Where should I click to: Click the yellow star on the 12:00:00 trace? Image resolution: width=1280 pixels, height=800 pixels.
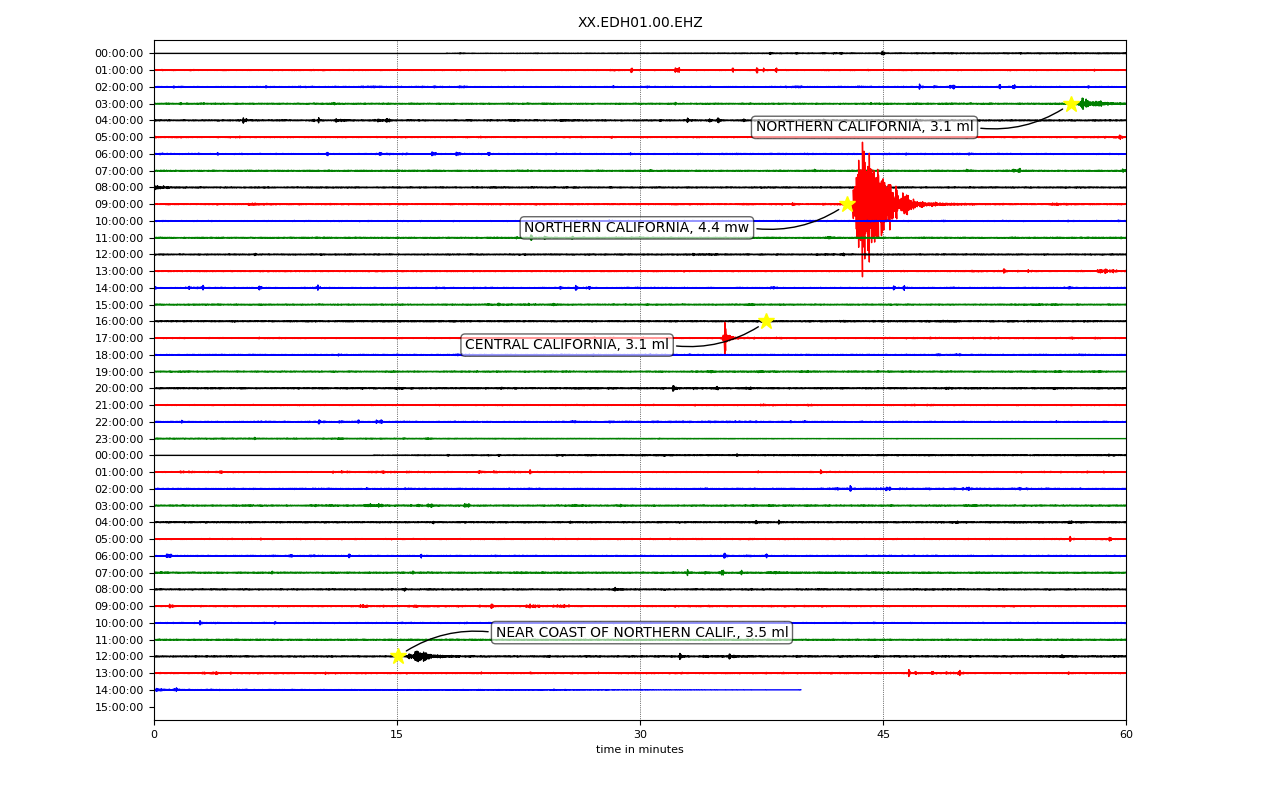tap(398, 656)
